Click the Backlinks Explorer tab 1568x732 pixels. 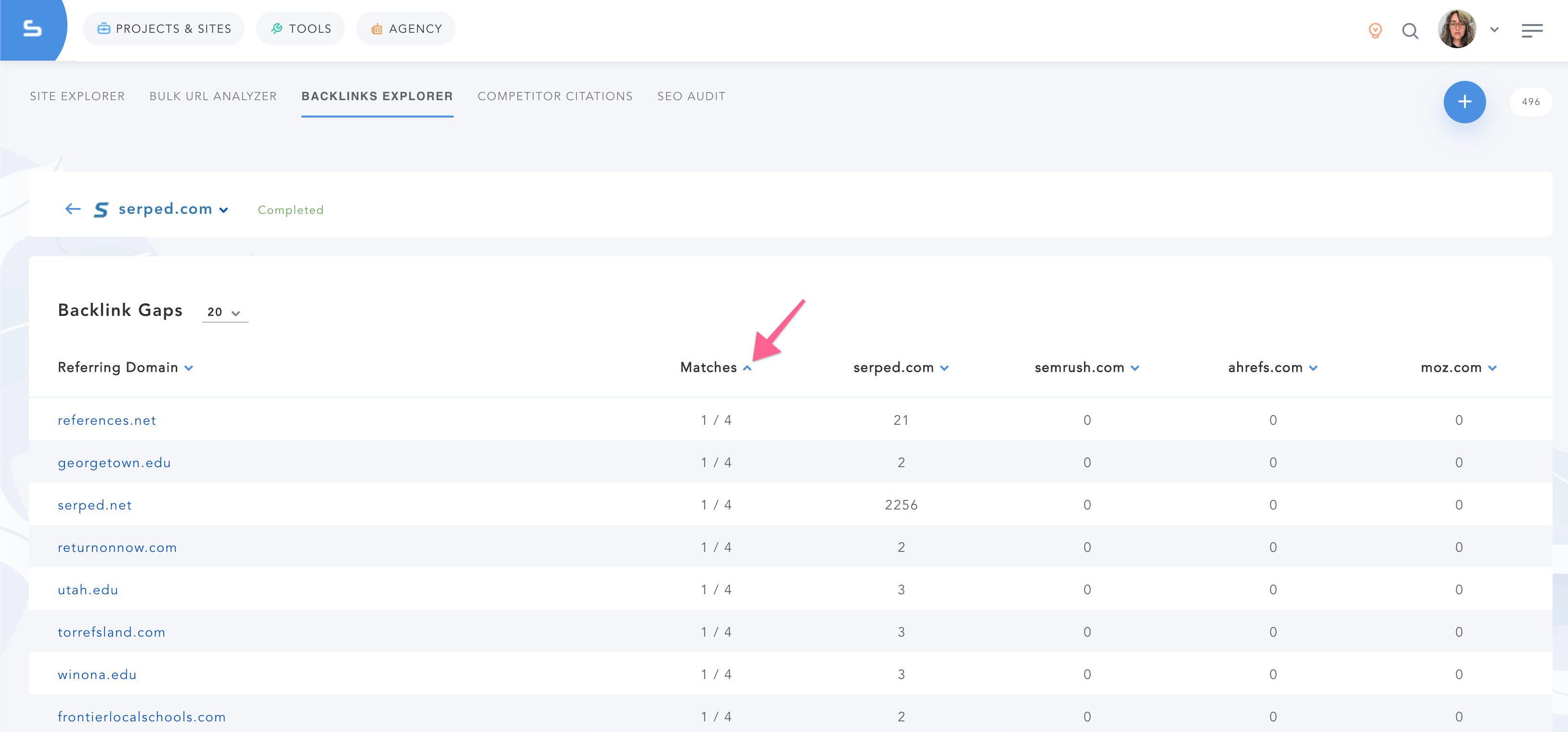click(x=377, y=96)
